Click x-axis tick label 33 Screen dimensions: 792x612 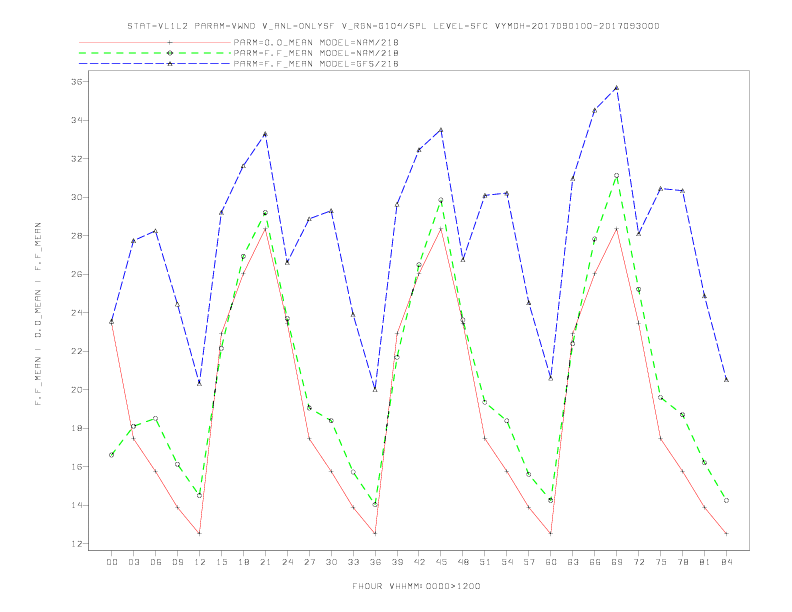353,562
